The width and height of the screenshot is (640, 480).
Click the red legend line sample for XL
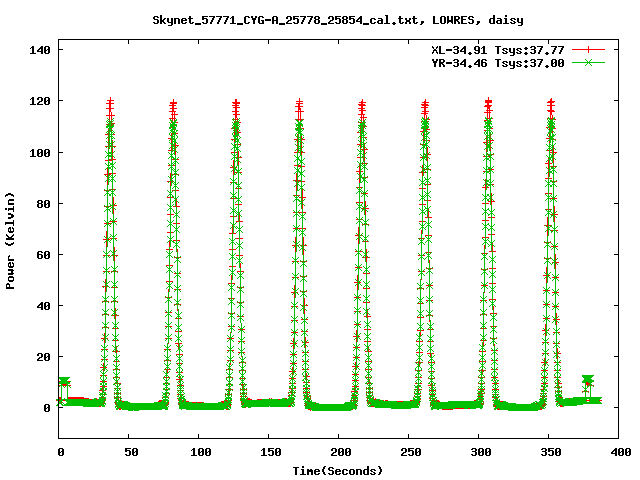coord(588,50)
